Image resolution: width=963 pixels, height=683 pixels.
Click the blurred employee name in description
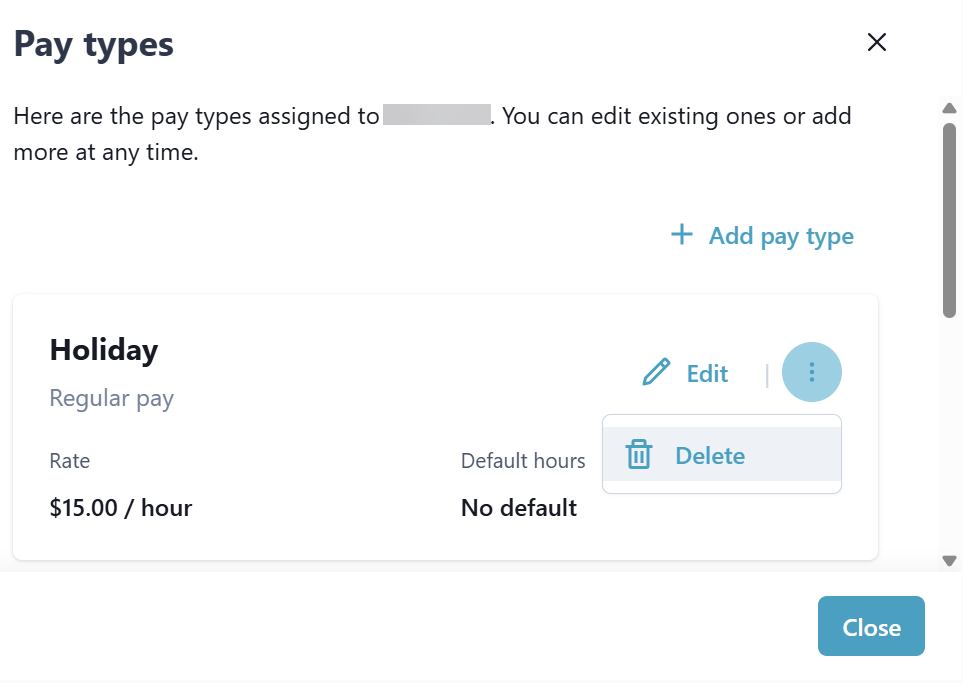pyautogui.click(x=436, y=116)
